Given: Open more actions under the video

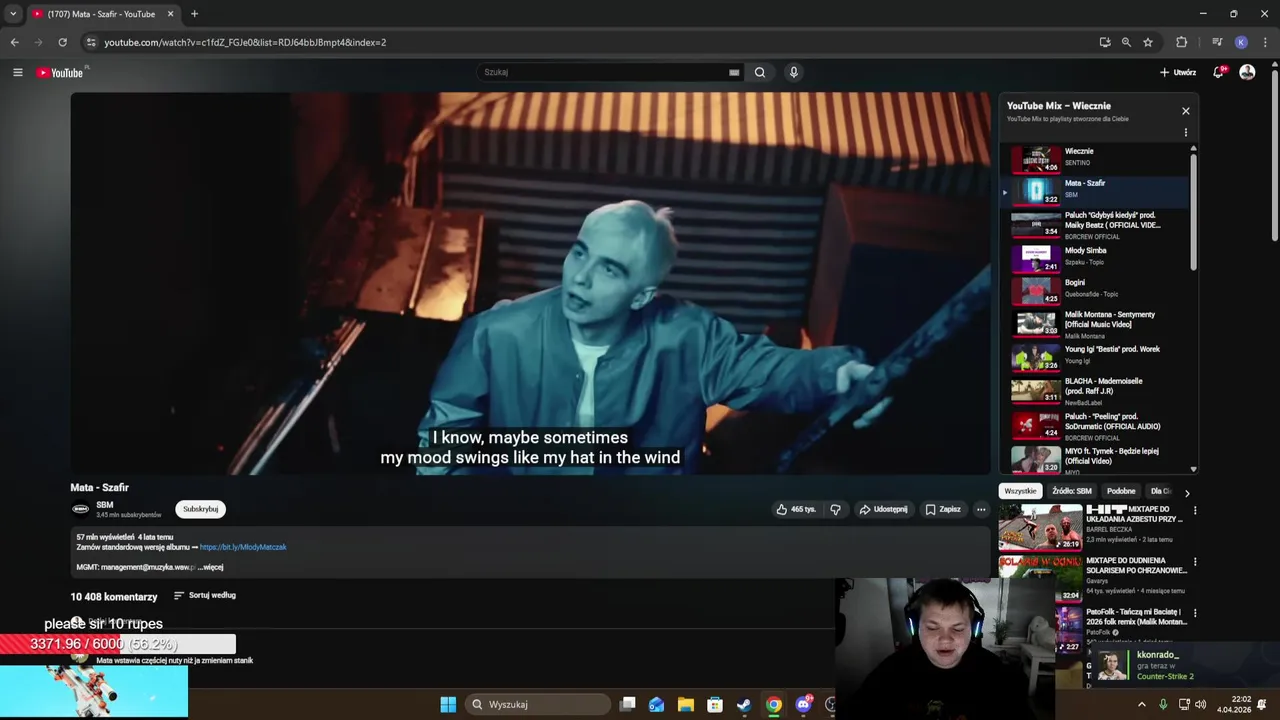Looking at the screenshot, I should click(x=981, y=509).
